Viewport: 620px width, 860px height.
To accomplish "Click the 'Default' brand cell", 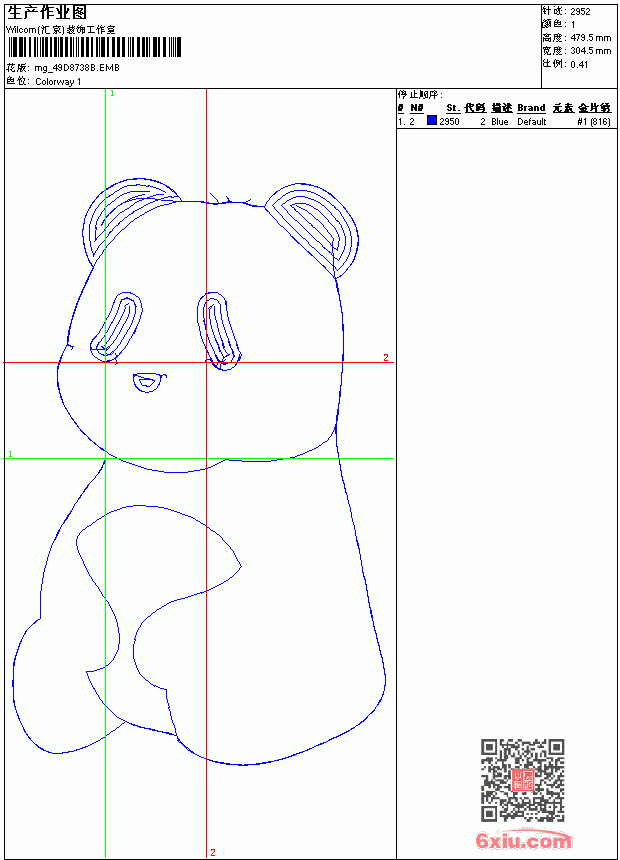I will point(532,122).
